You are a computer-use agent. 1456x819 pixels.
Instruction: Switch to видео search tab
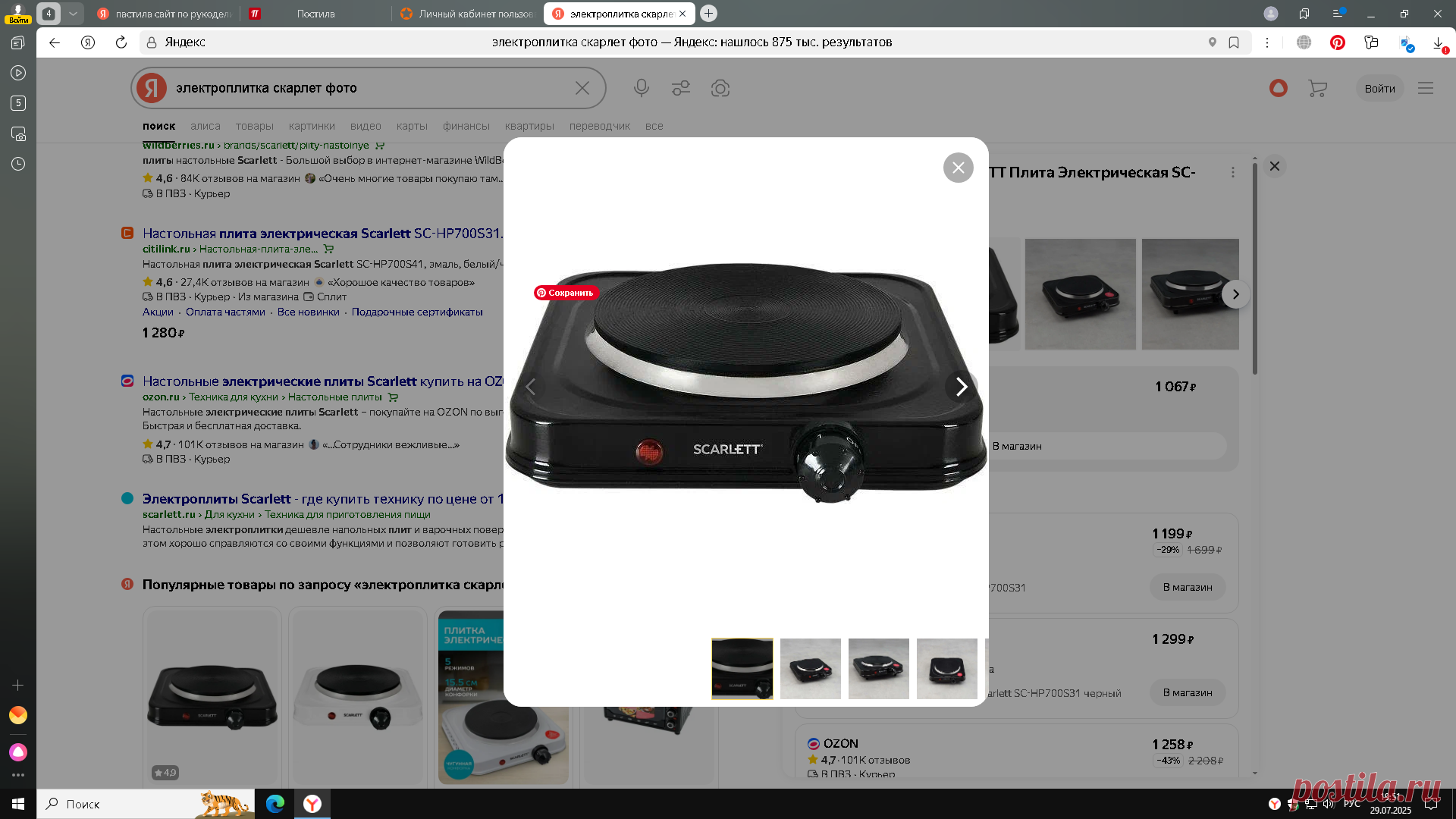pyautogui.click(x=366, y=126)
